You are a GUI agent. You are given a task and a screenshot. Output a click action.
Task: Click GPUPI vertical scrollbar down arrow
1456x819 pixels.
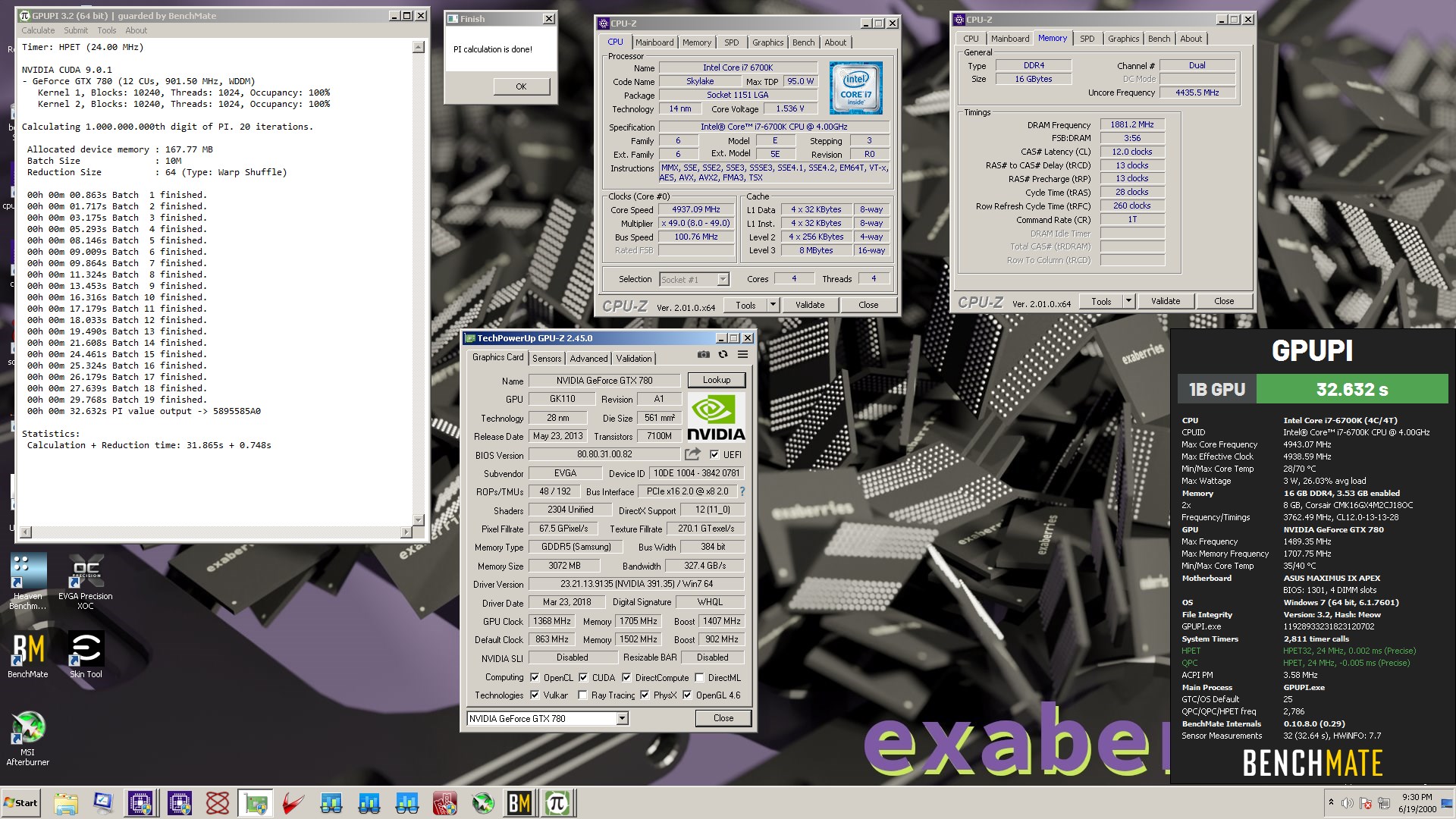point(418,520)
